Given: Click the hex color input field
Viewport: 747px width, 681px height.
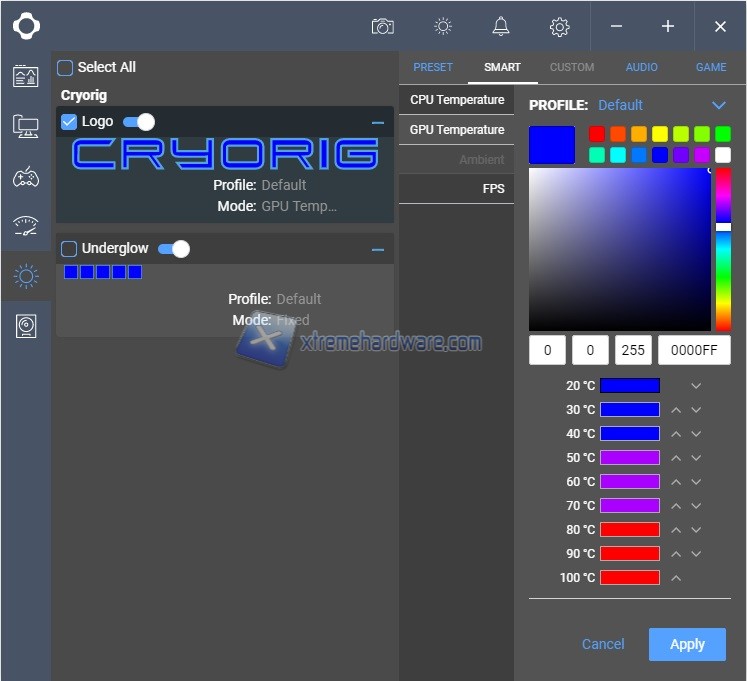Looking at the screenshot, I should coord(694,350).
